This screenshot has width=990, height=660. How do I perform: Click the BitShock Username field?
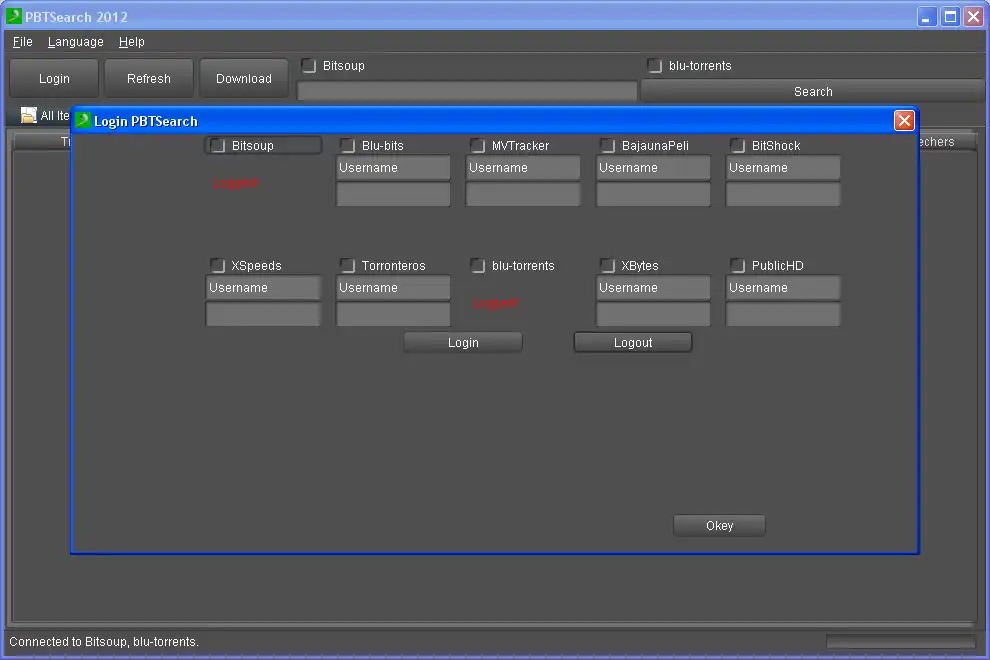(783, 167)
